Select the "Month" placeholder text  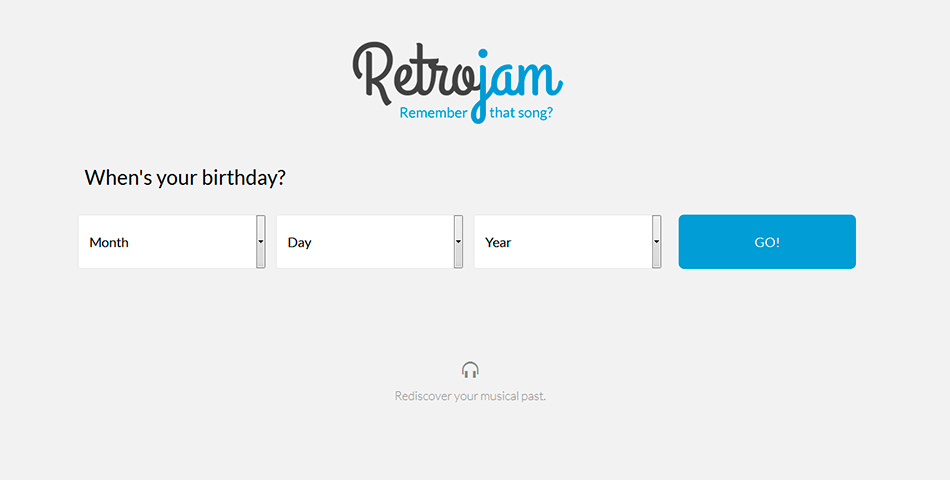pos(109,242)
